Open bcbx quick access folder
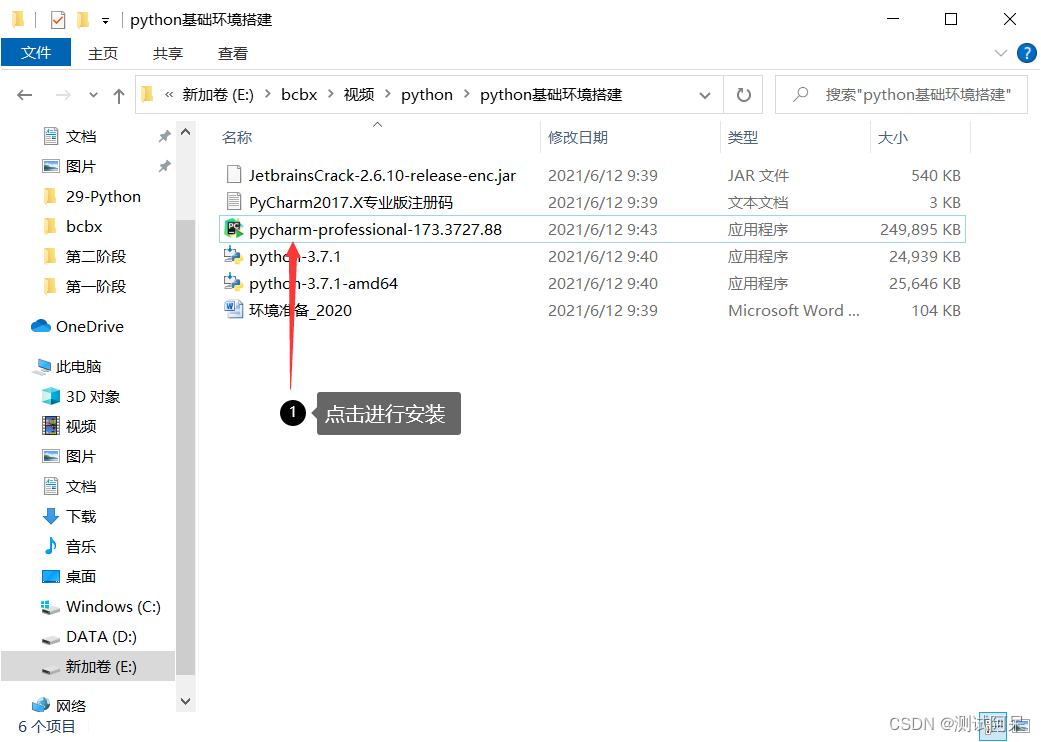Image resolution: width=1041 pixels, height=742 pixels. click(x=73, y=226)
